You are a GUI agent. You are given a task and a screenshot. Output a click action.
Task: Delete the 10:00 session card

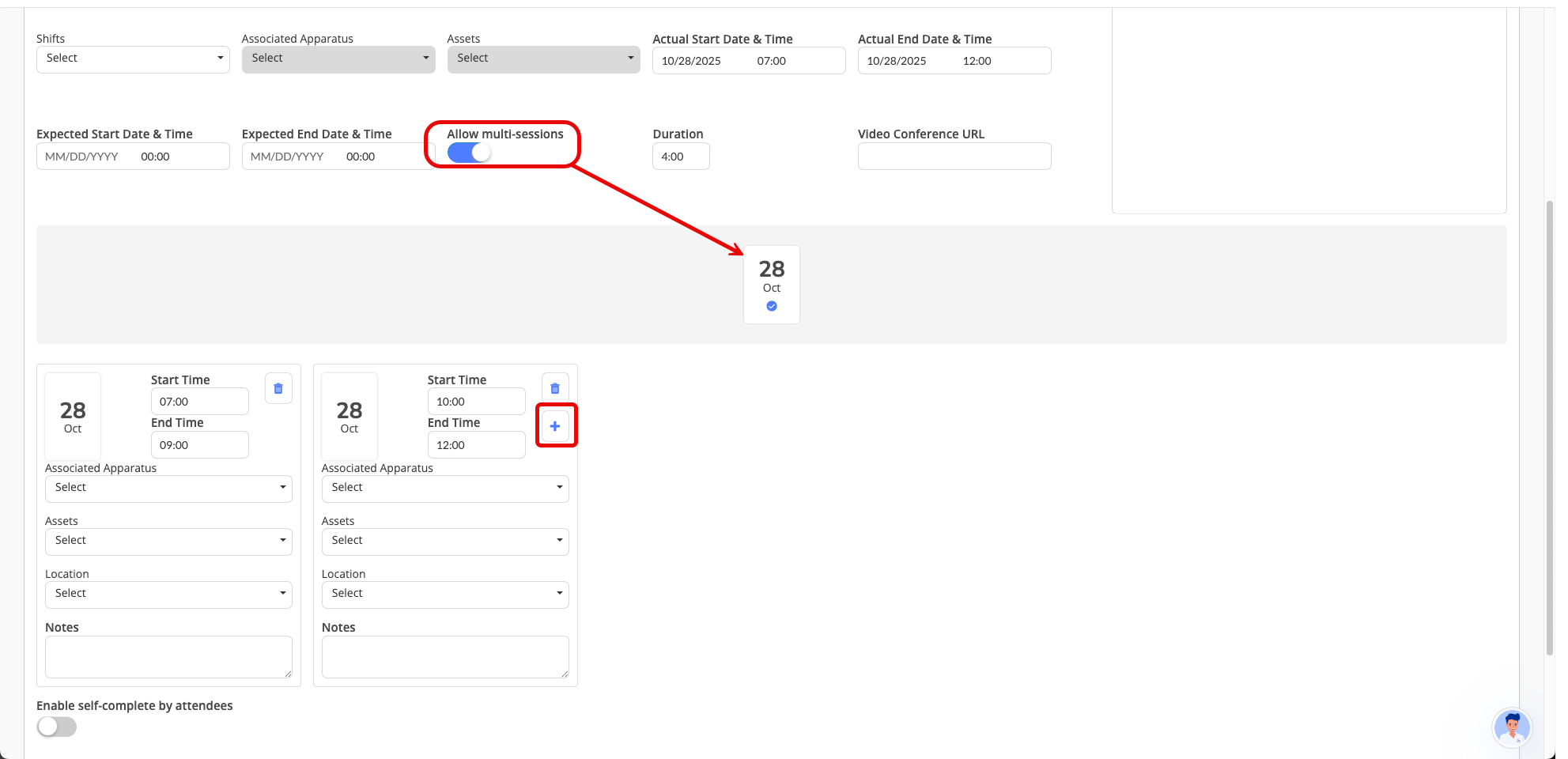(x=555, y=388)
